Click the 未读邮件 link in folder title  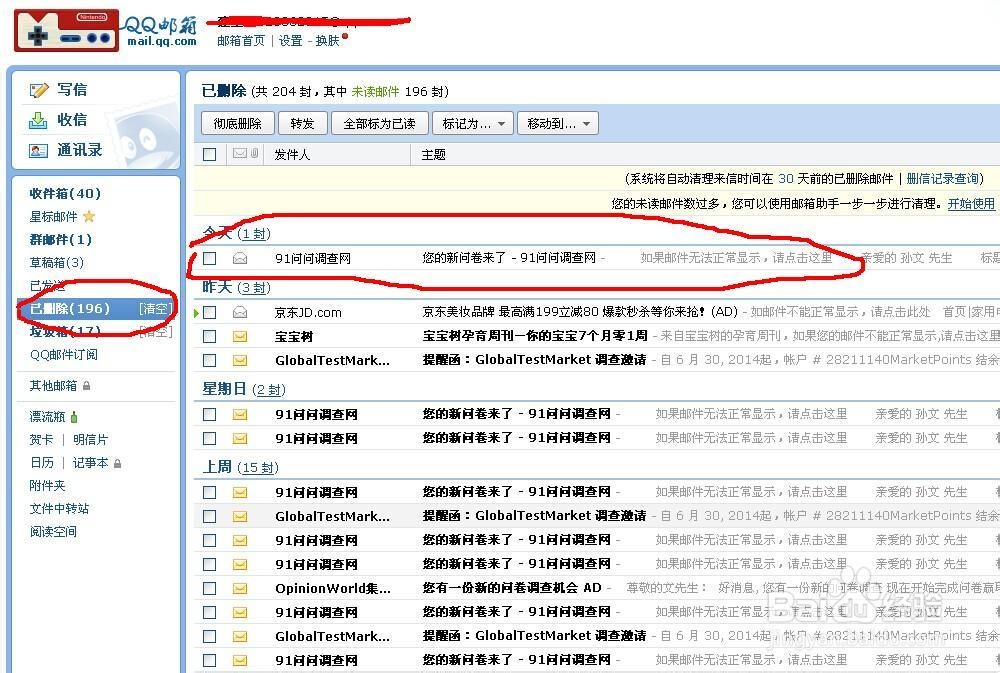pyautogui.click(x=375, y=92)
